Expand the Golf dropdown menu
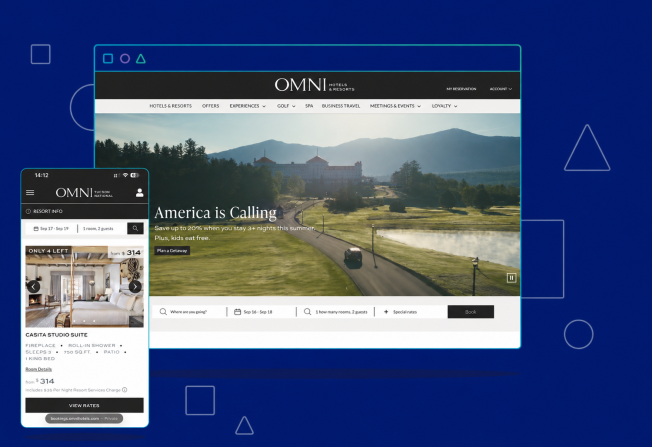Viewport: 652px width, 447px height. (286, 106)
